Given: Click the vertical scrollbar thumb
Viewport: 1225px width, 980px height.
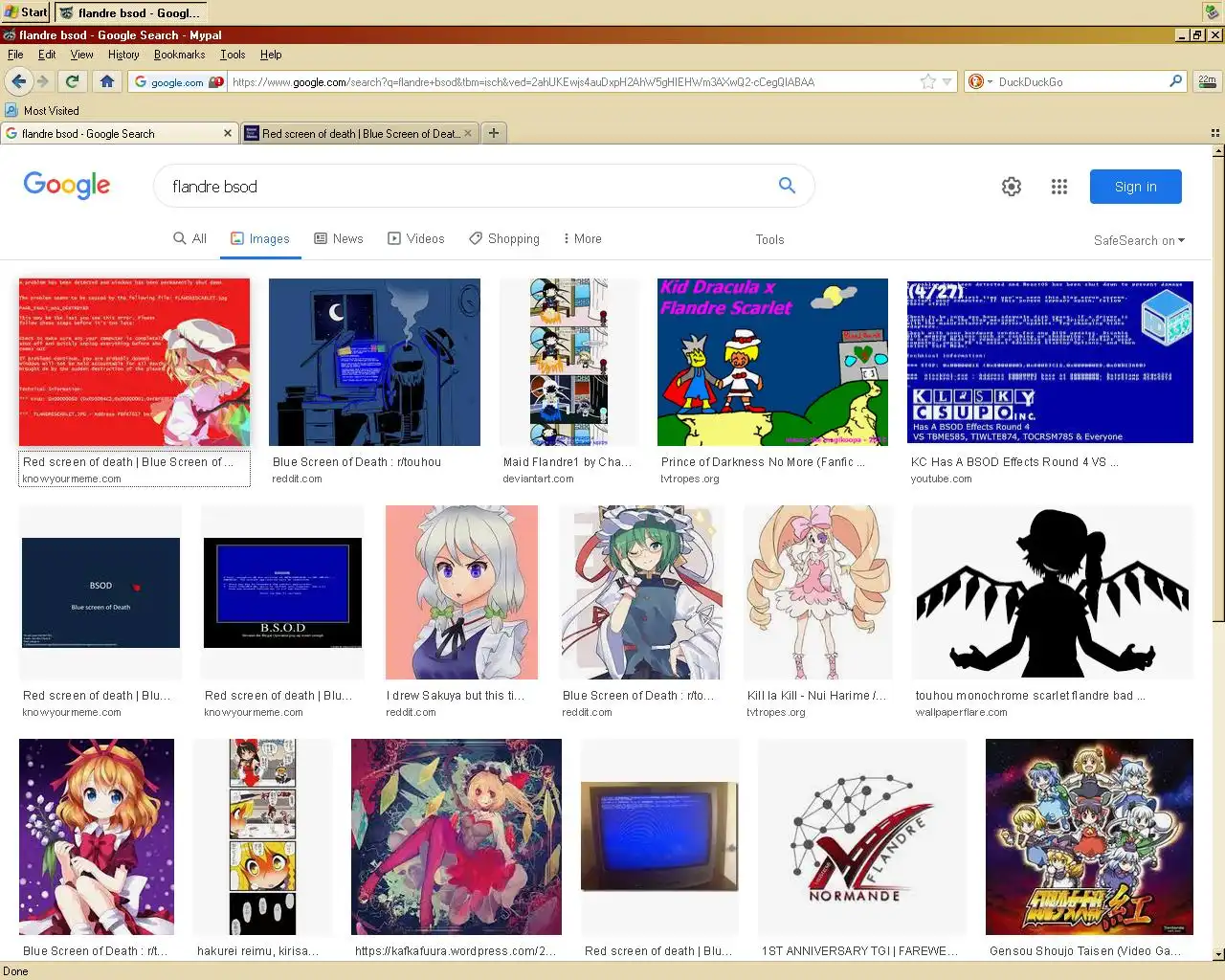Looking at the screenshot, I should (1217, 388).
